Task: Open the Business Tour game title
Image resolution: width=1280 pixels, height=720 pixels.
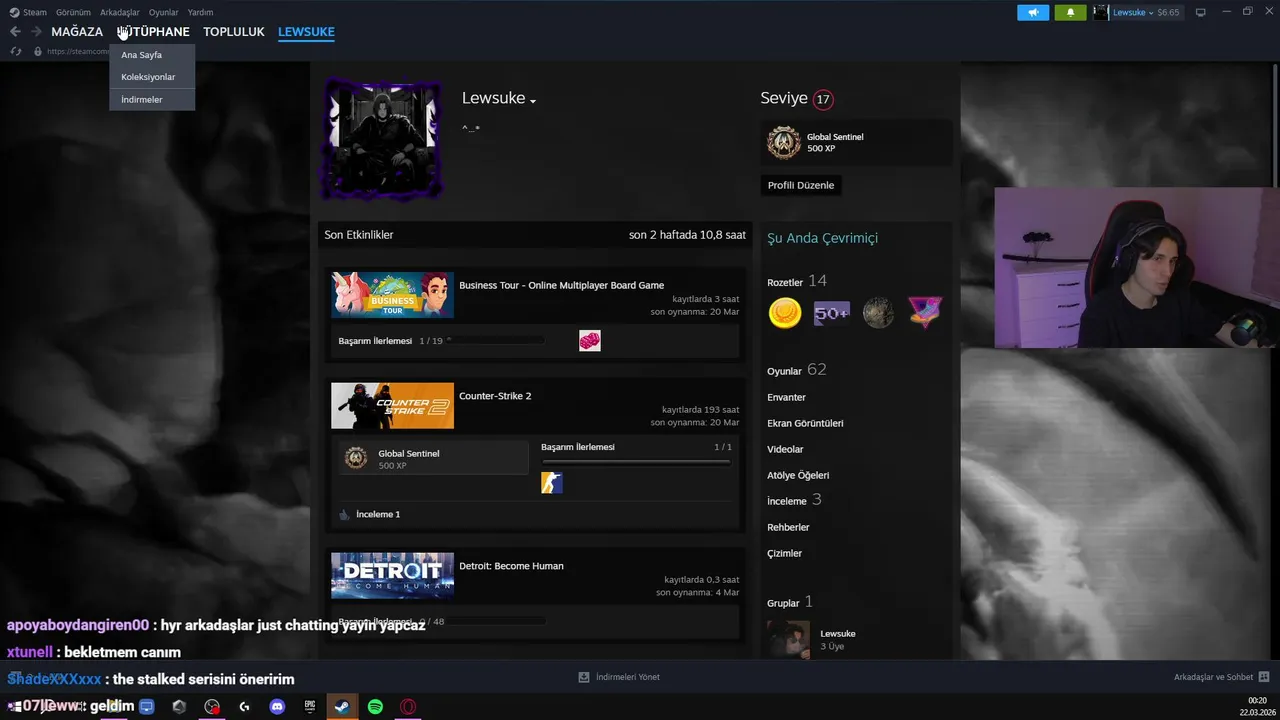Action: [561, 285]
